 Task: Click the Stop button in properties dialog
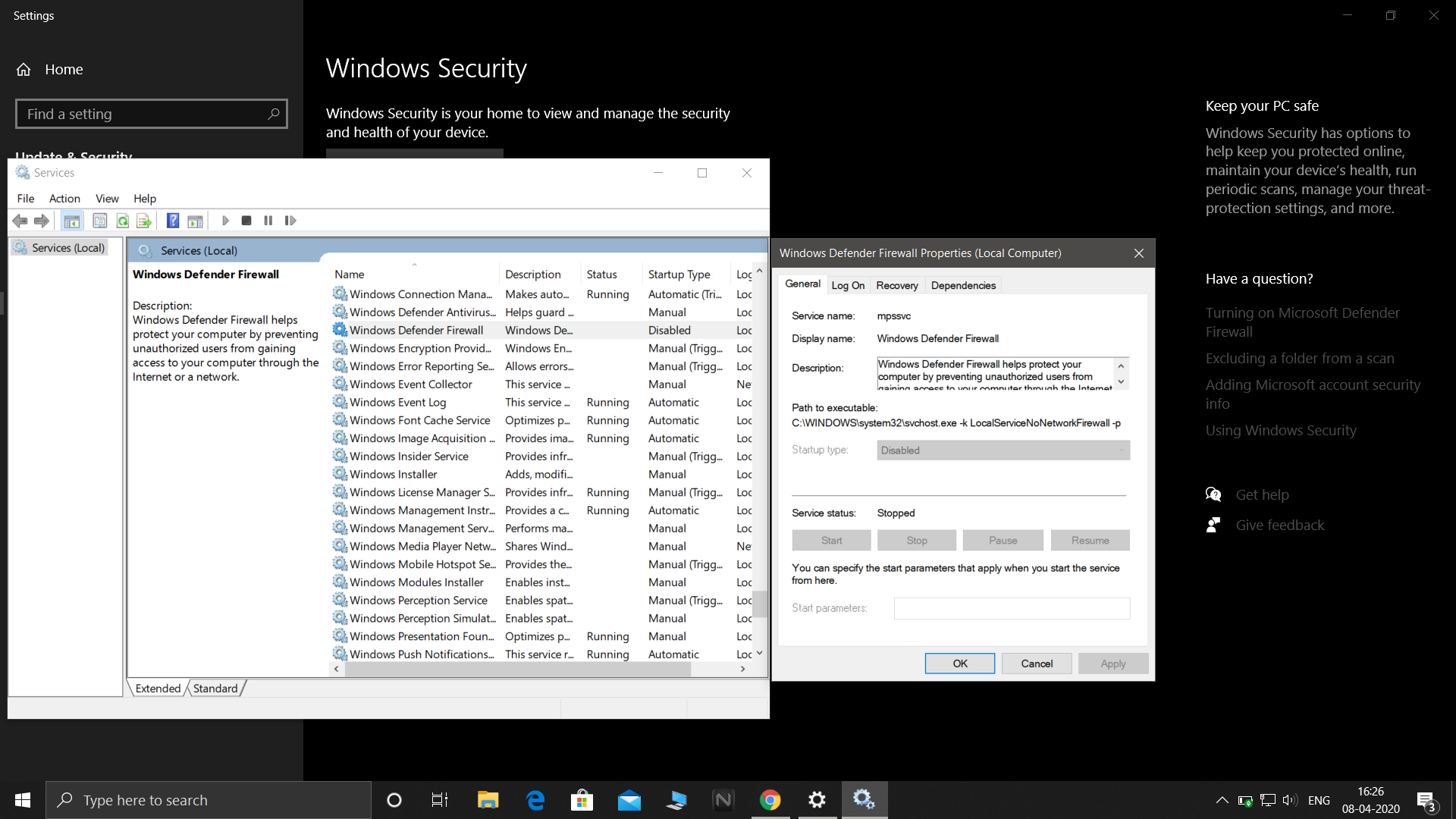click(917, 541)
